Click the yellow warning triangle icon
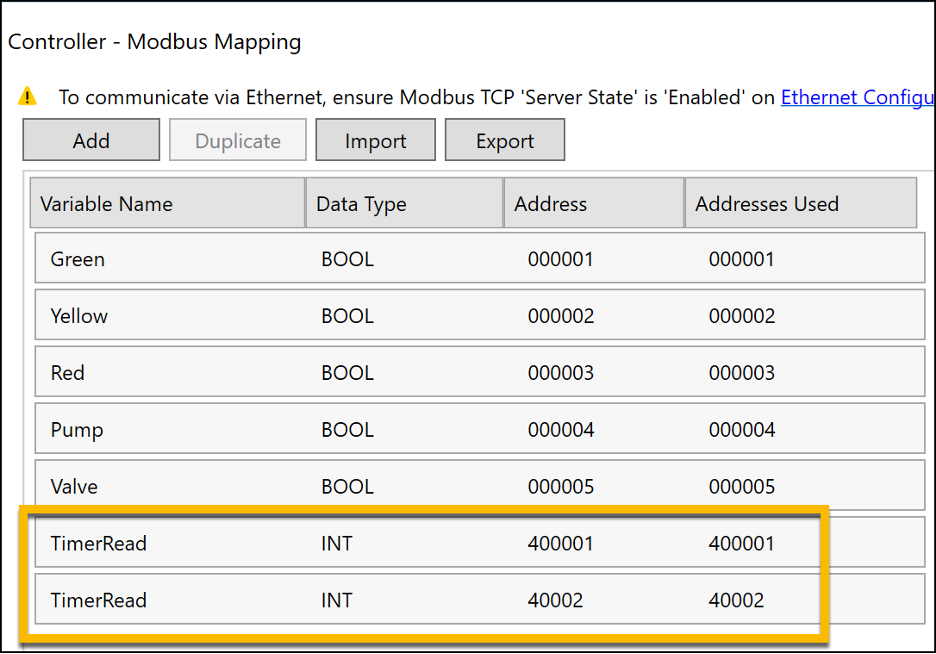This screenshot has width=936, height=654. [28, 97]
